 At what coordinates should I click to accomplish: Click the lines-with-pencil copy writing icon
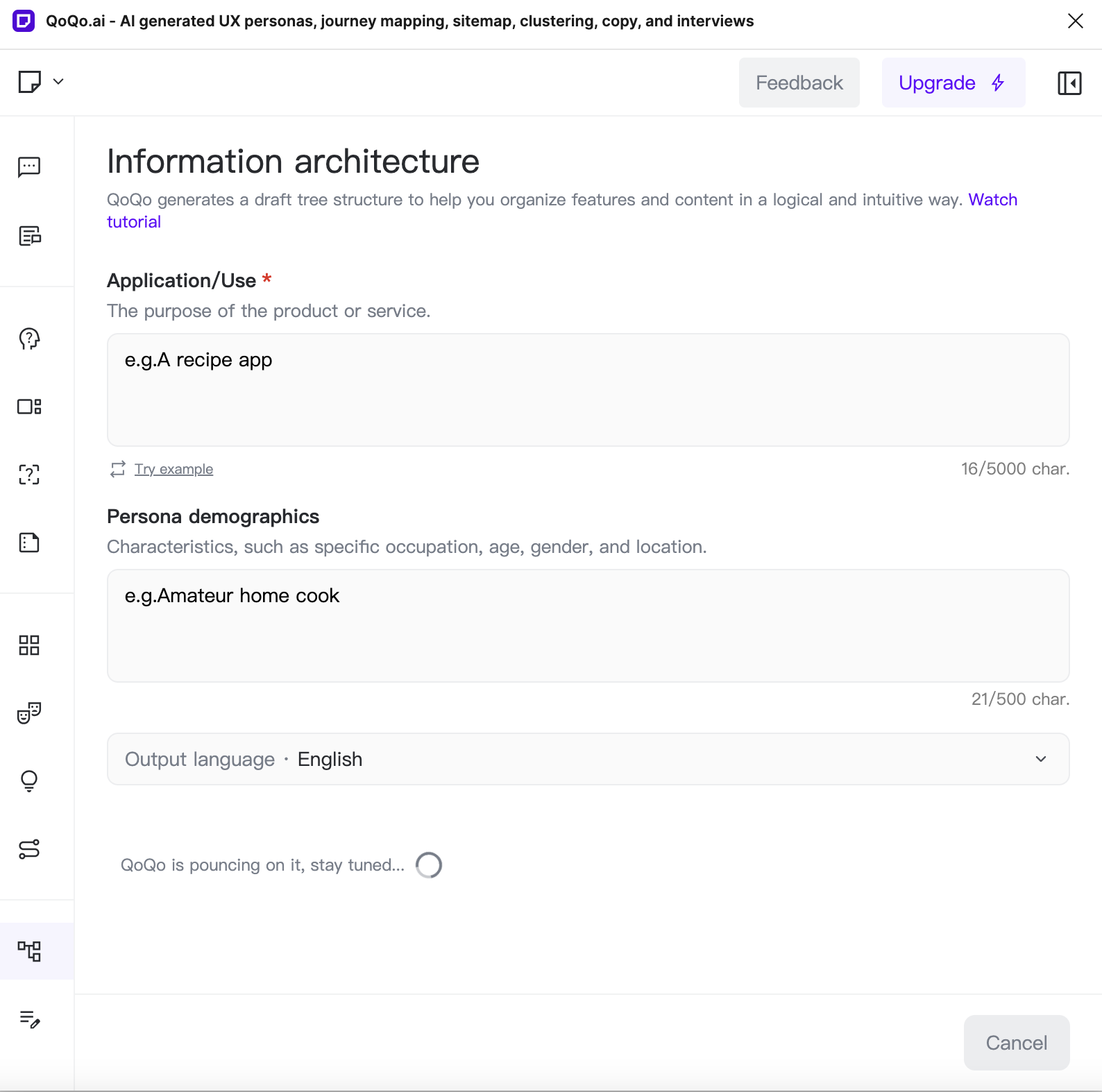pos(29,1018)
